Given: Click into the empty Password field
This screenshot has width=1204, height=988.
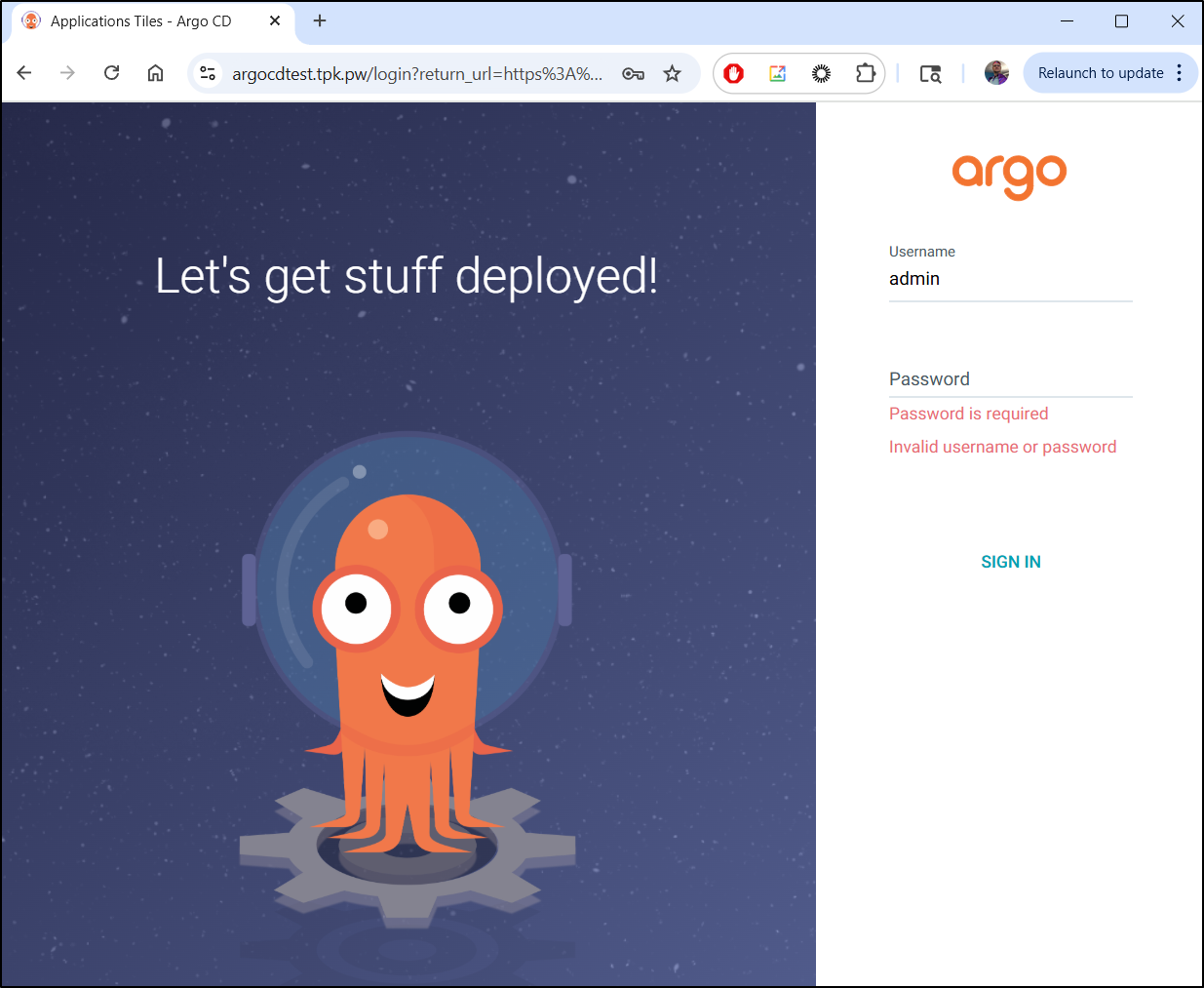Looking at the screenshot, I should (1010, 379).
